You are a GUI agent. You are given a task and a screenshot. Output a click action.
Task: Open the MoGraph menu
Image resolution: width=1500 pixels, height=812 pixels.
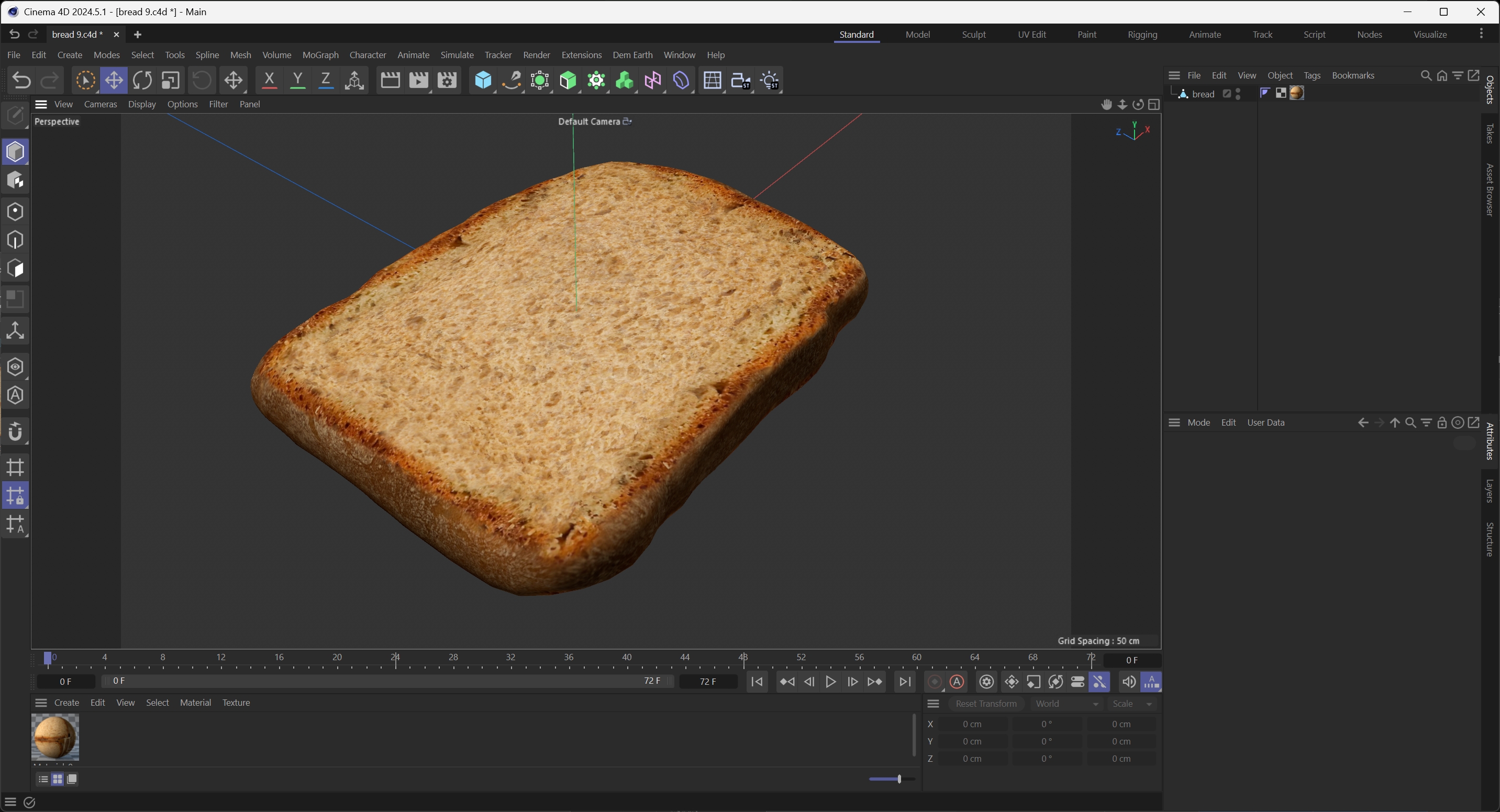click(x=320, y=55)
